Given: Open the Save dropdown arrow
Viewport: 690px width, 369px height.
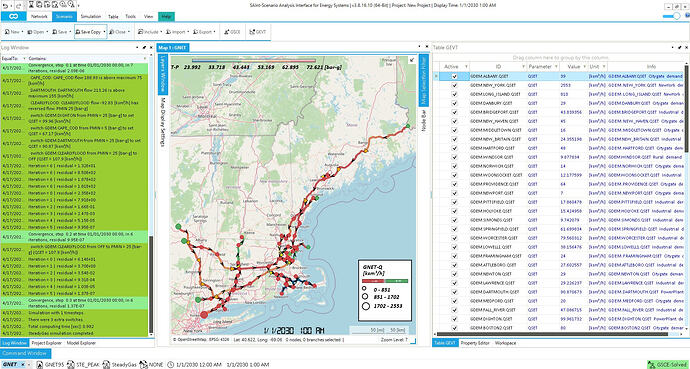Looking at the screenshot, I should coord(70,32).
